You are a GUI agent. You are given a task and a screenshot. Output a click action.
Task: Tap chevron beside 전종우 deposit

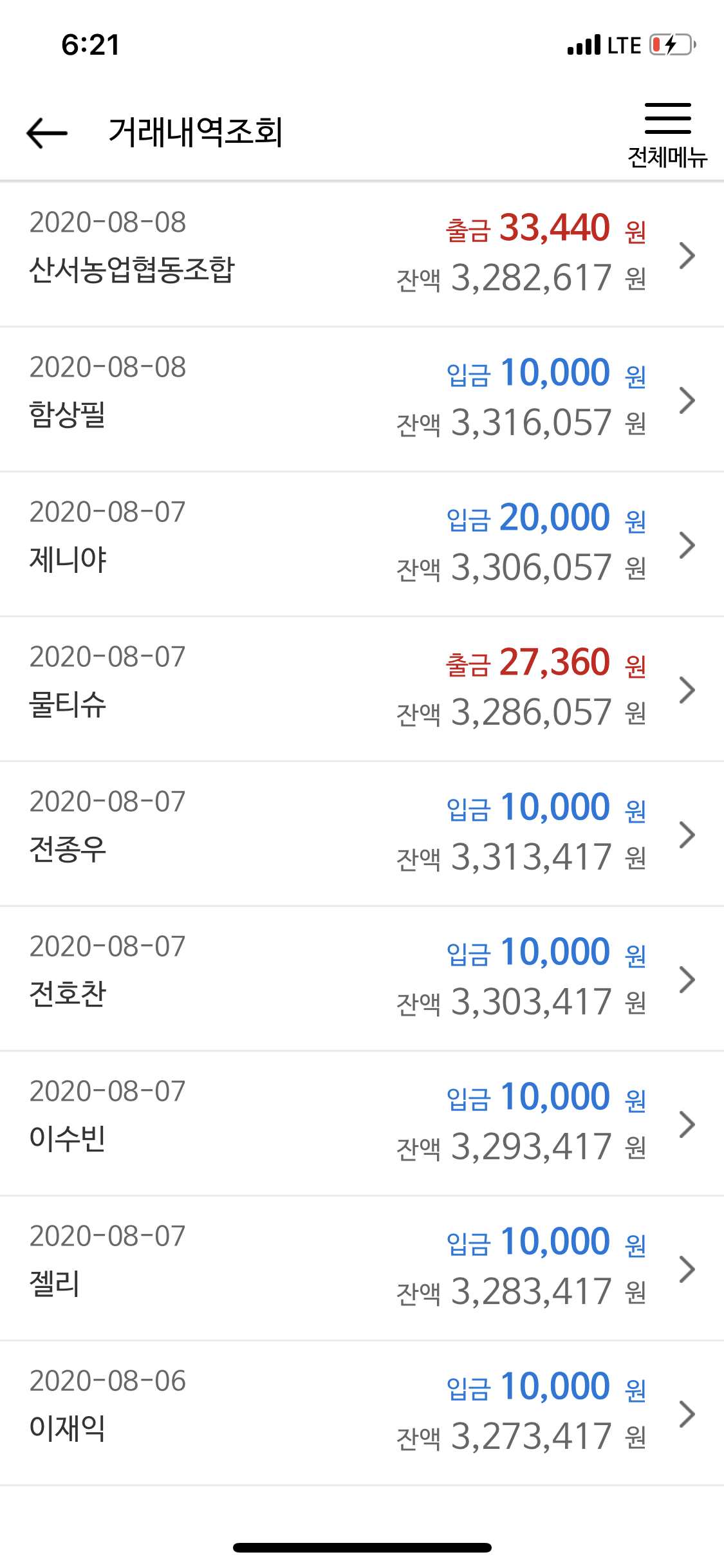687,835
